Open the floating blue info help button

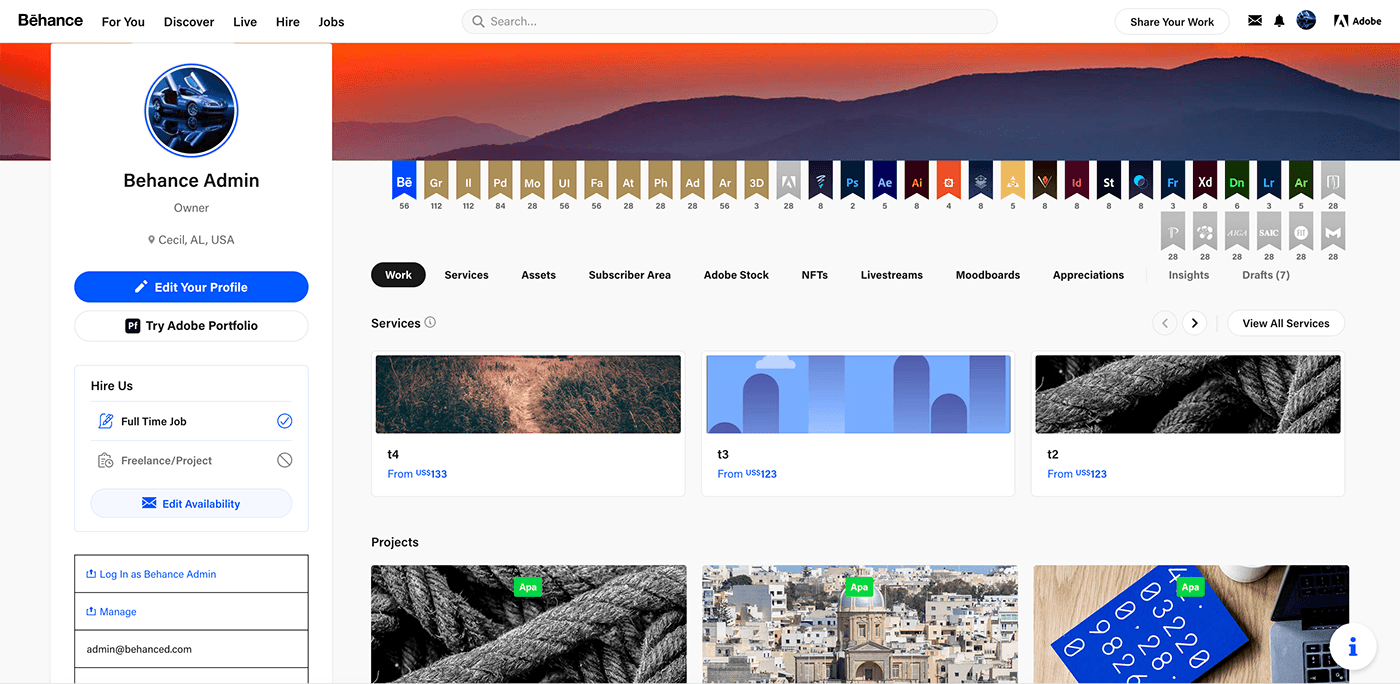pyautogui.click(x=1353, y=647)
